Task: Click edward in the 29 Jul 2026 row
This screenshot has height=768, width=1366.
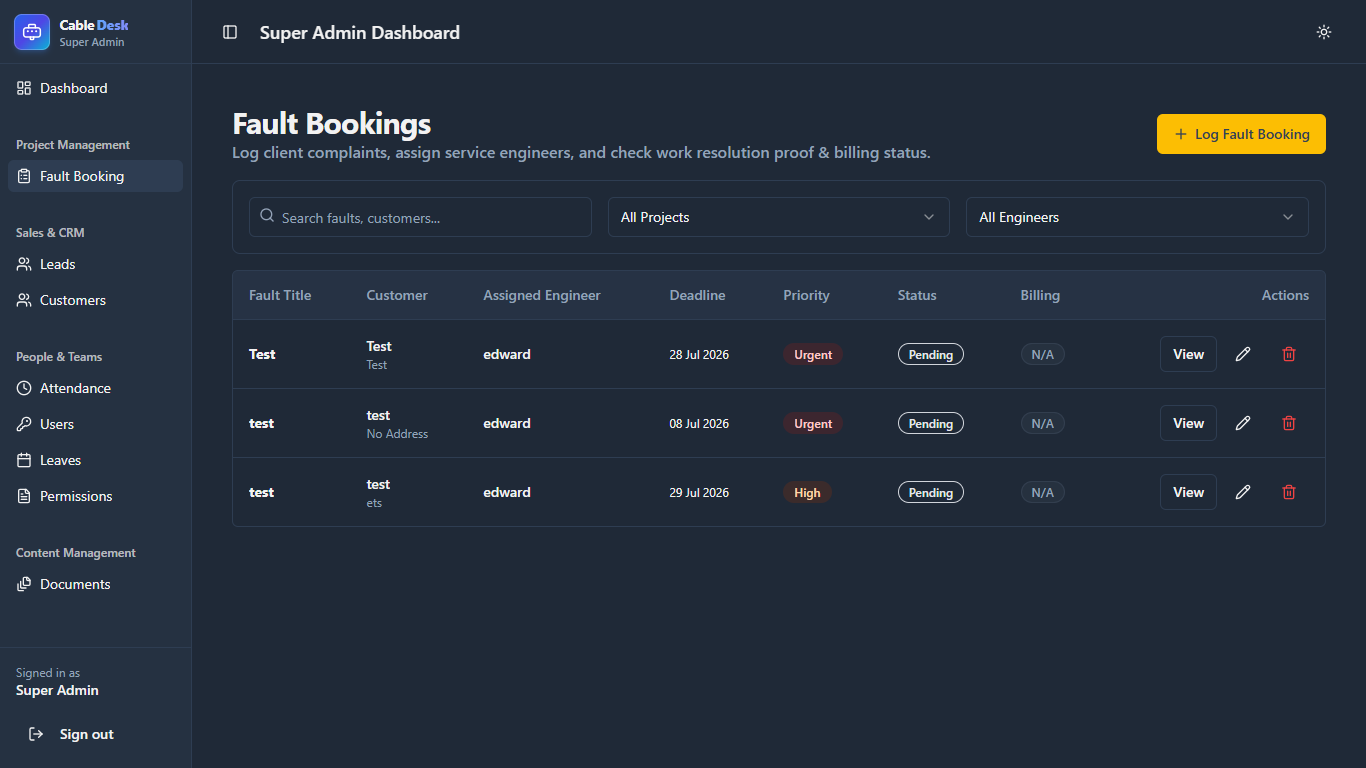Action: (507, 492)
